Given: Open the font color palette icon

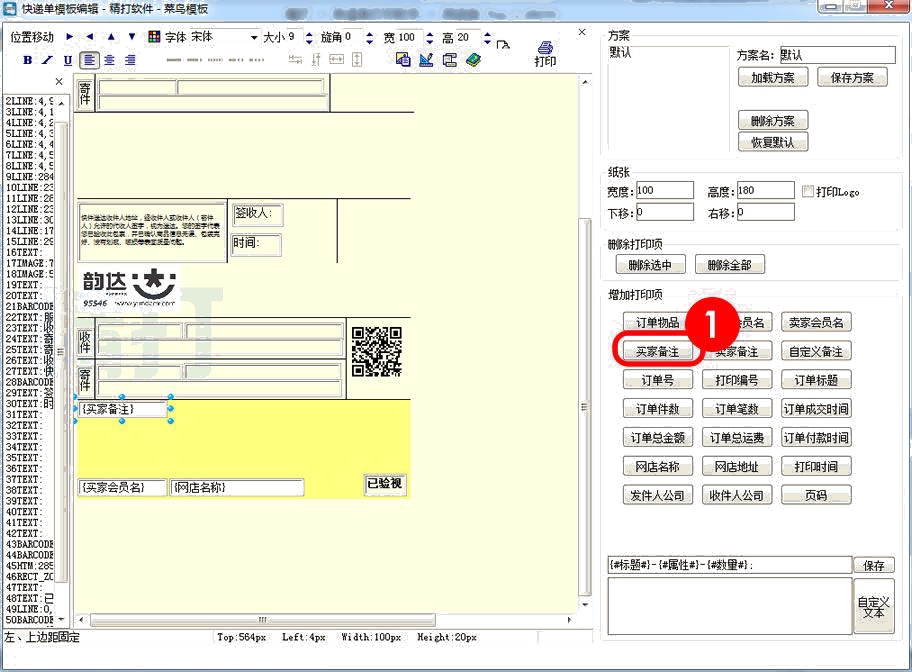Looking at the screenshot, I should (154, 37).
